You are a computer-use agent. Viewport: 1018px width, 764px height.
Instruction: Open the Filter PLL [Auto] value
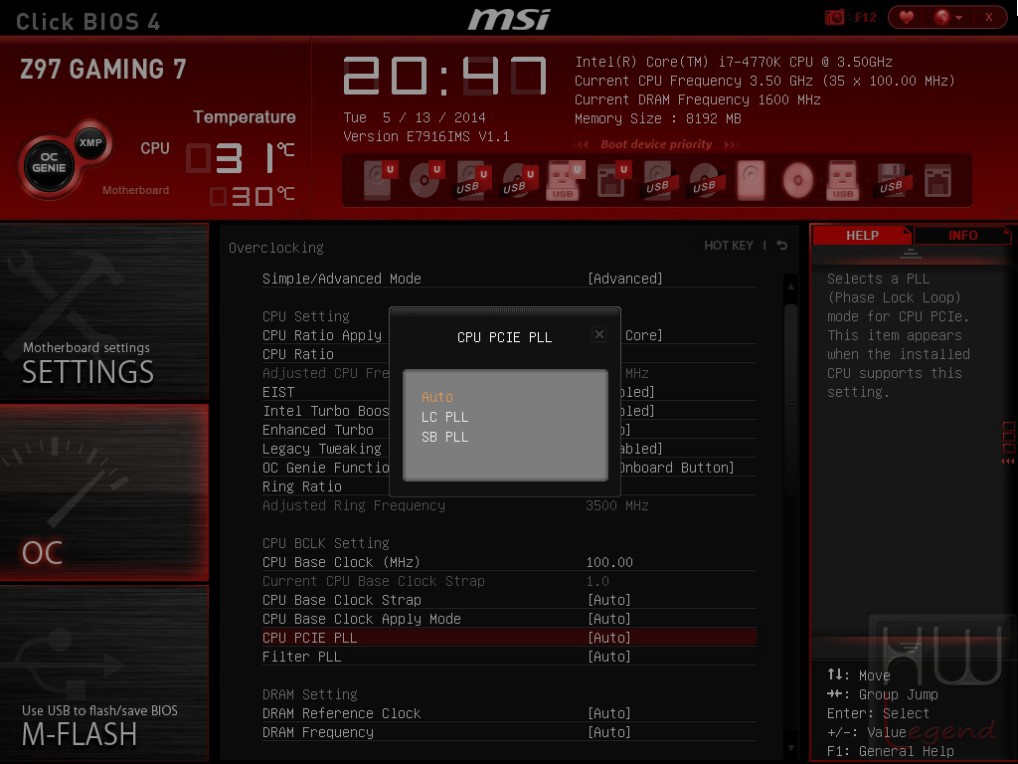609,656
